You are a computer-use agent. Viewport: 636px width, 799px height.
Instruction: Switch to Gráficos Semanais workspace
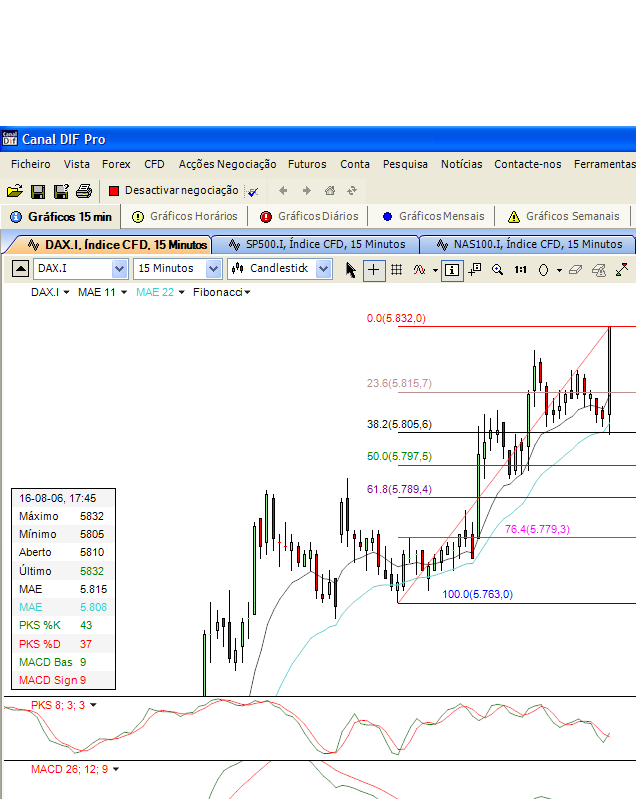(564, 217)
